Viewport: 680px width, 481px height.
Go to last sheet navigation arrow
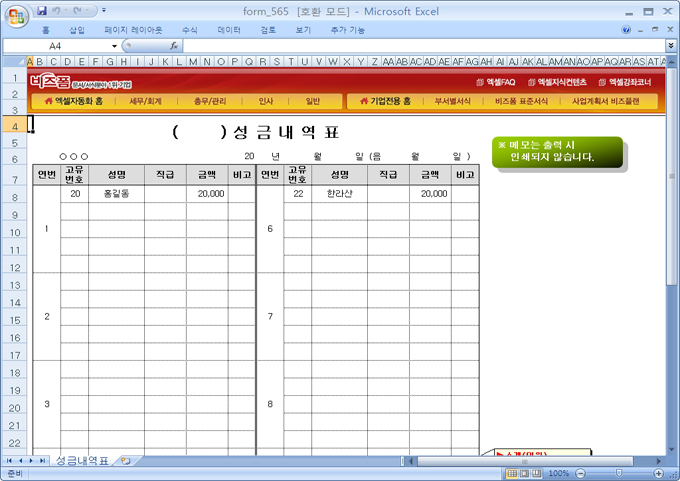(42, 461)
